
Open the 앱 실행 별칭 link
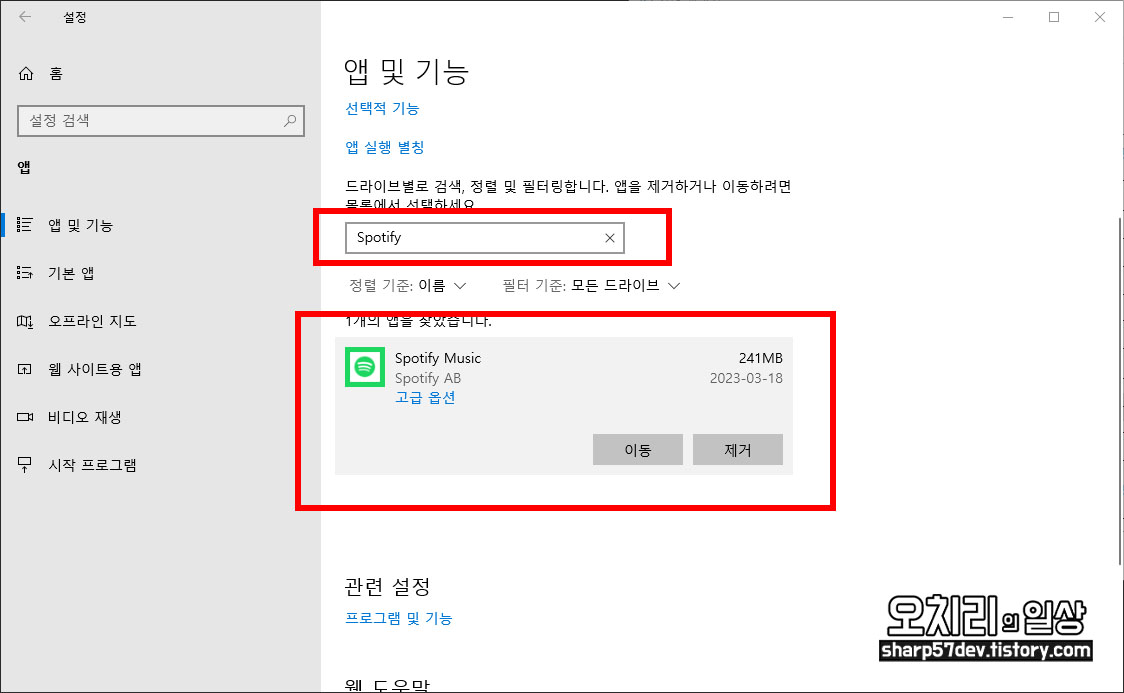[x=385, y=147]
